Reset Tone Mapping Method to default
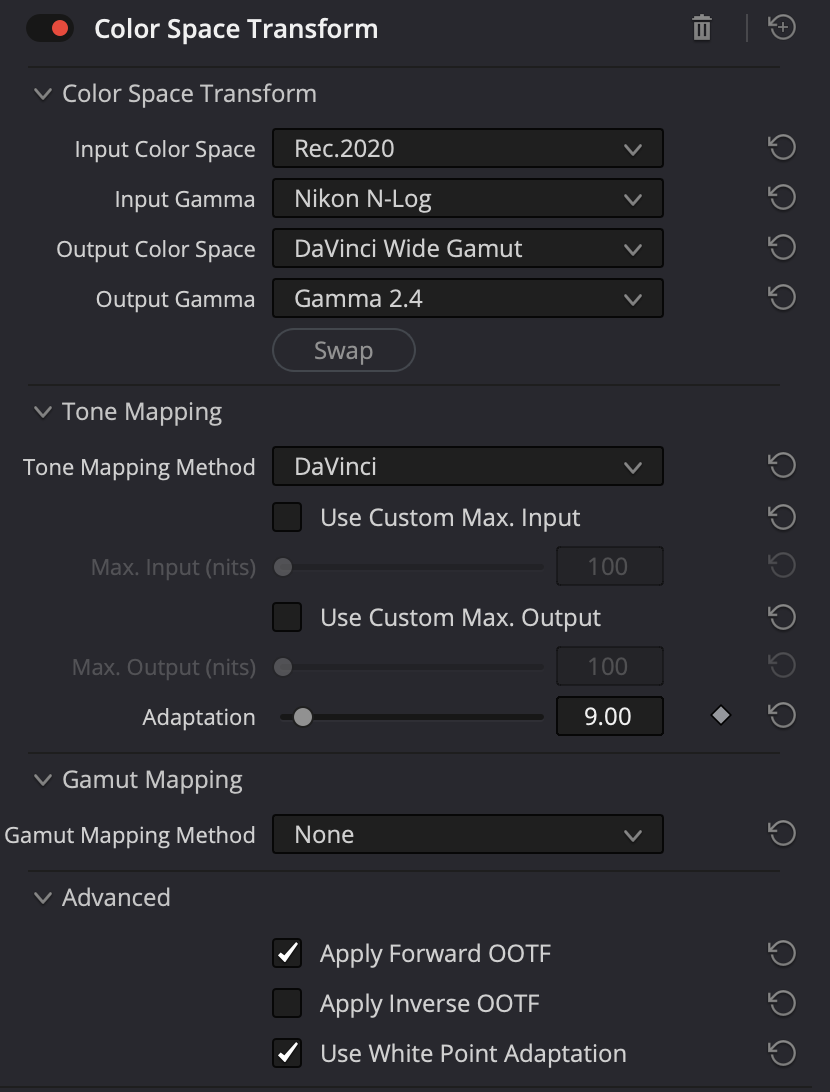830x1092 pixels. (x=782, y=465)
